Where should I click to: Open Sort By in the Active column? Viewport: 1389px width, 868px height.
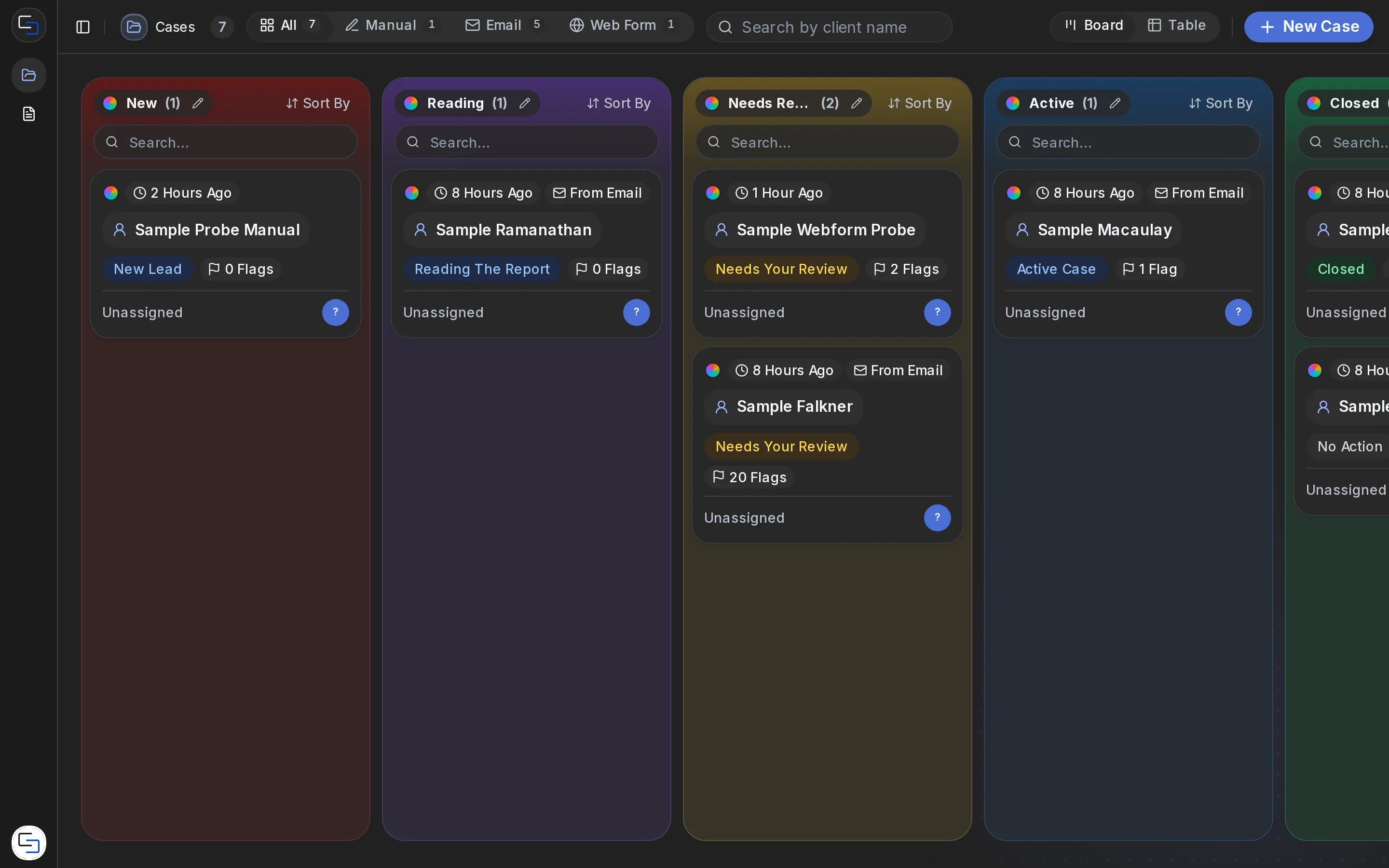tap(1221, 103)
